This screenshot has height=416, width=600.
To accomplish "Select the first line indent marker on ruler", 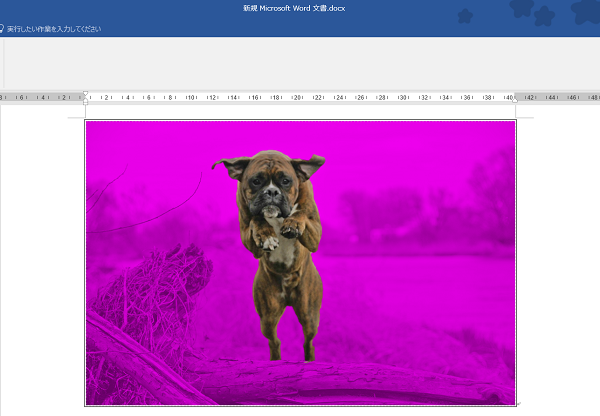I will pos(85,93).
